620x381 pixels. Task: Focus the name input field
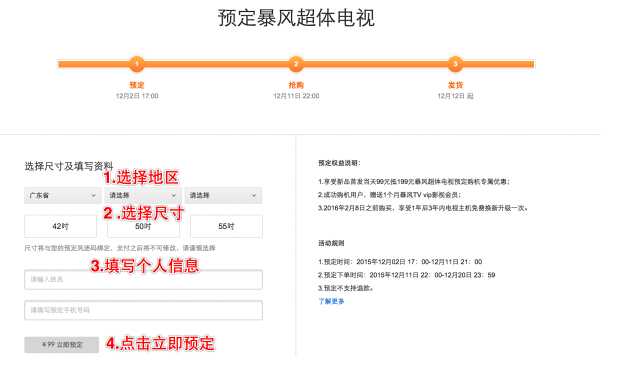[143, 280]
